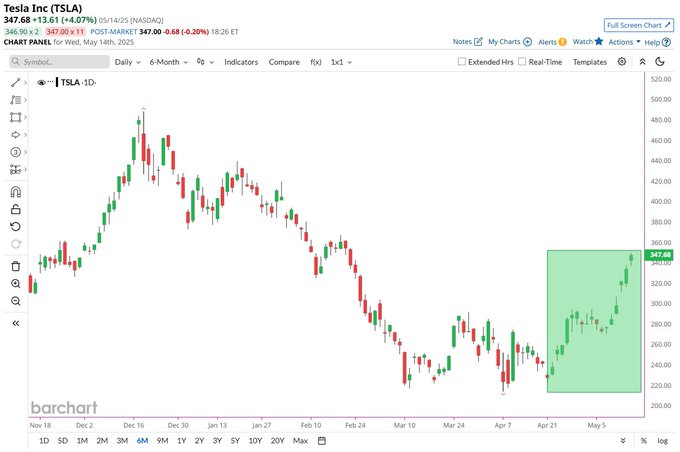Enable the Real-Time checkbox
The width and height of the screenshot is (680, 452).
point(522,62)
